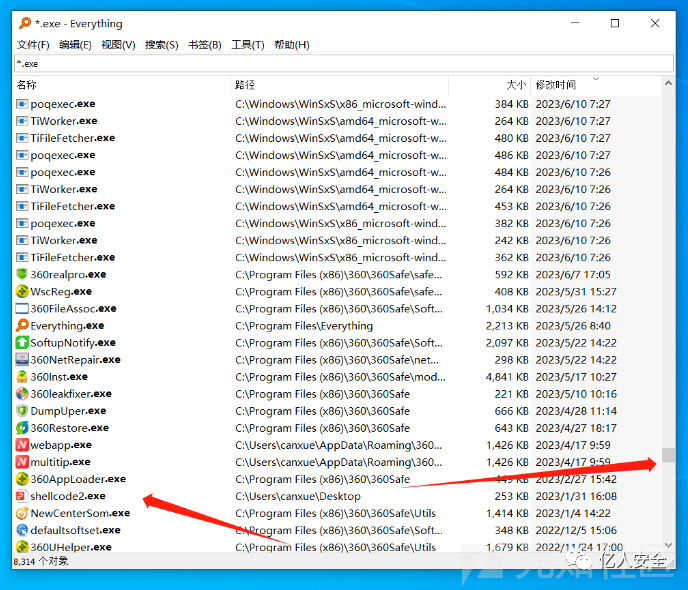The height and width of the screenshot is (590, 688).
Task: Focus the *.exe search input field
Action: (344, 64)
